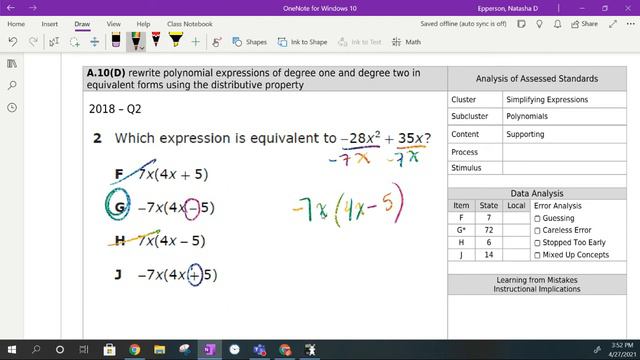
Task: Toggle Draw with Touch mode
Action: tap(217, 42)
